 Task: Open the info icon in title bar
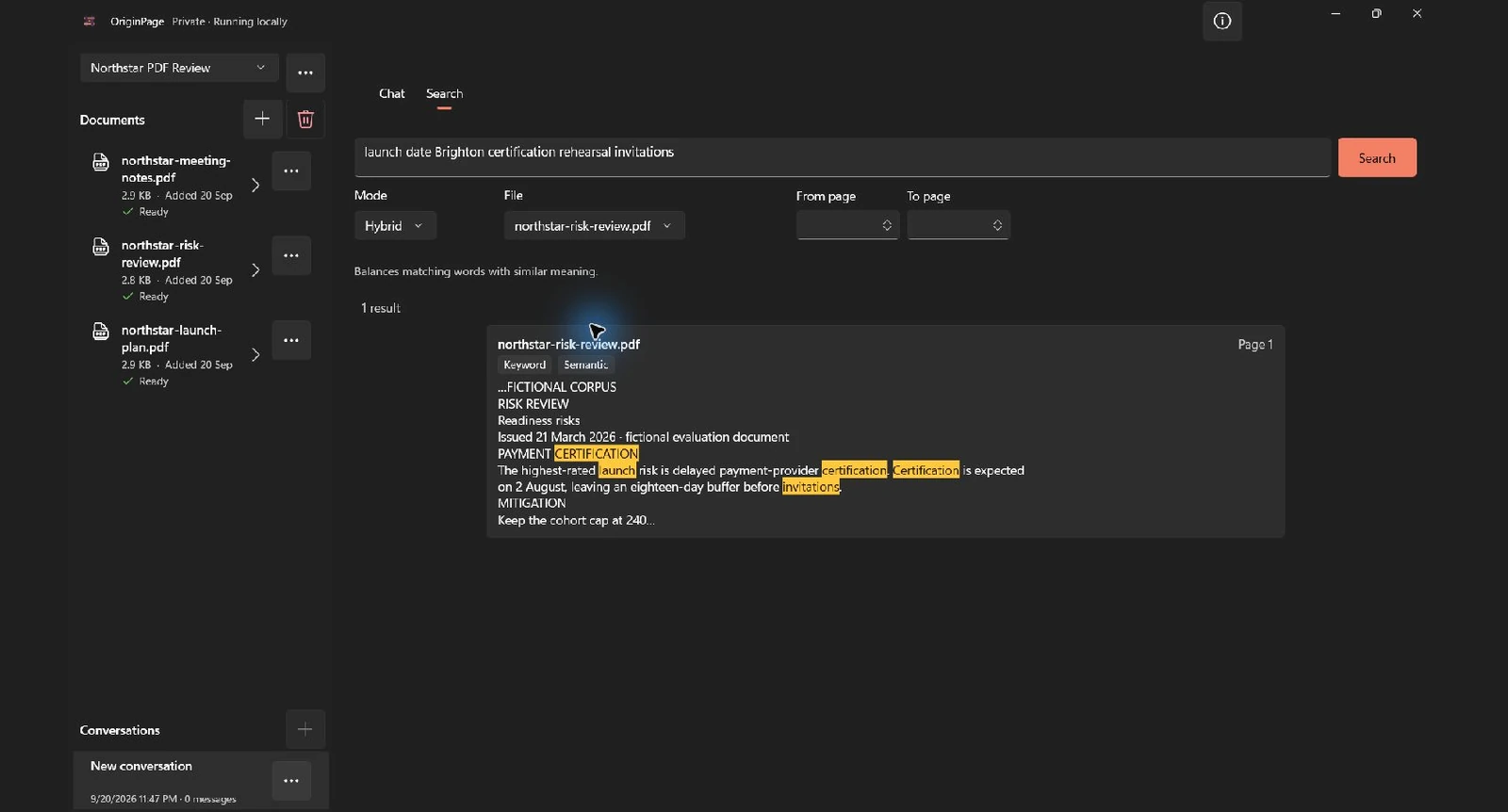1221,21
